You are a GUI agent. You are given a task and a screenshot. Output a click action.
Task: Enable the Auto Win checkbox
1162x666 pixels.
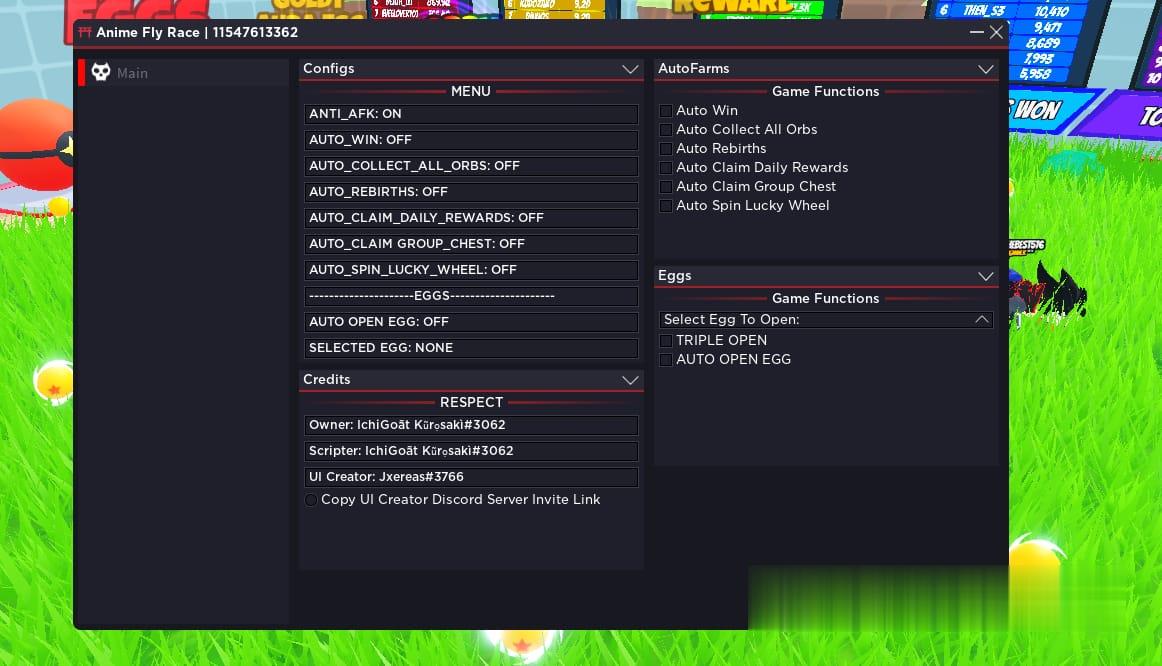tap(666, 111)
